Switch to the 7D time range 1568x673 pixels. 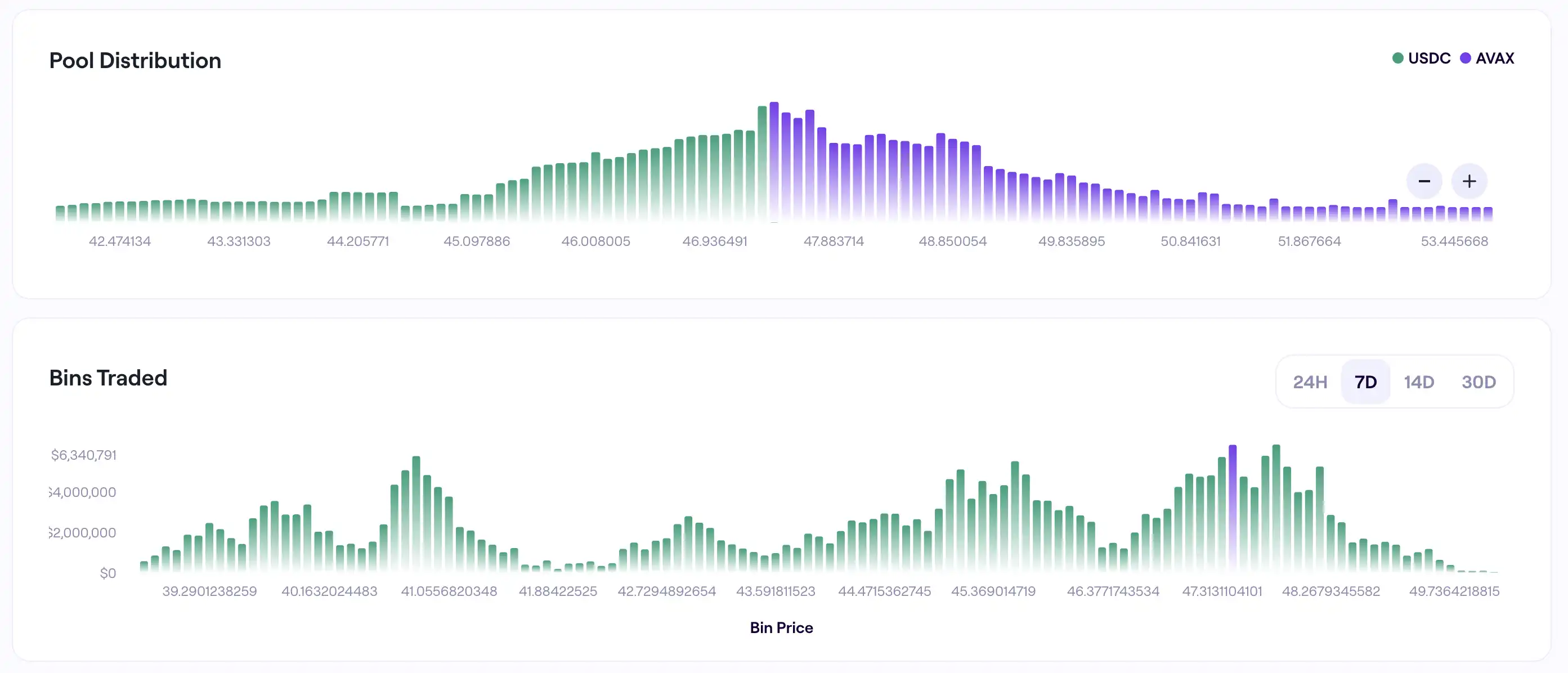[x=1365, y=382]
